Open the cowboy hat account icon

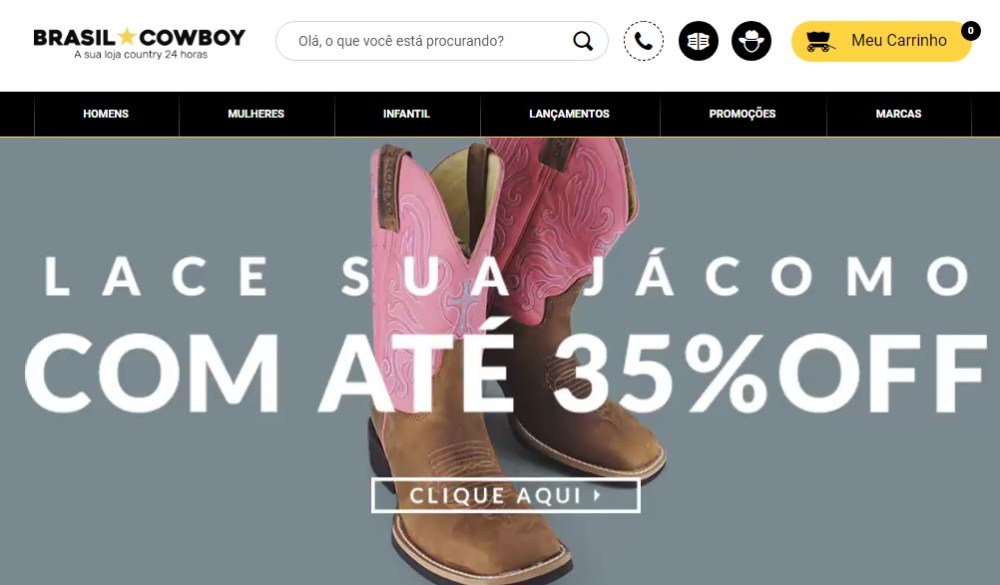tap(751, 41)
